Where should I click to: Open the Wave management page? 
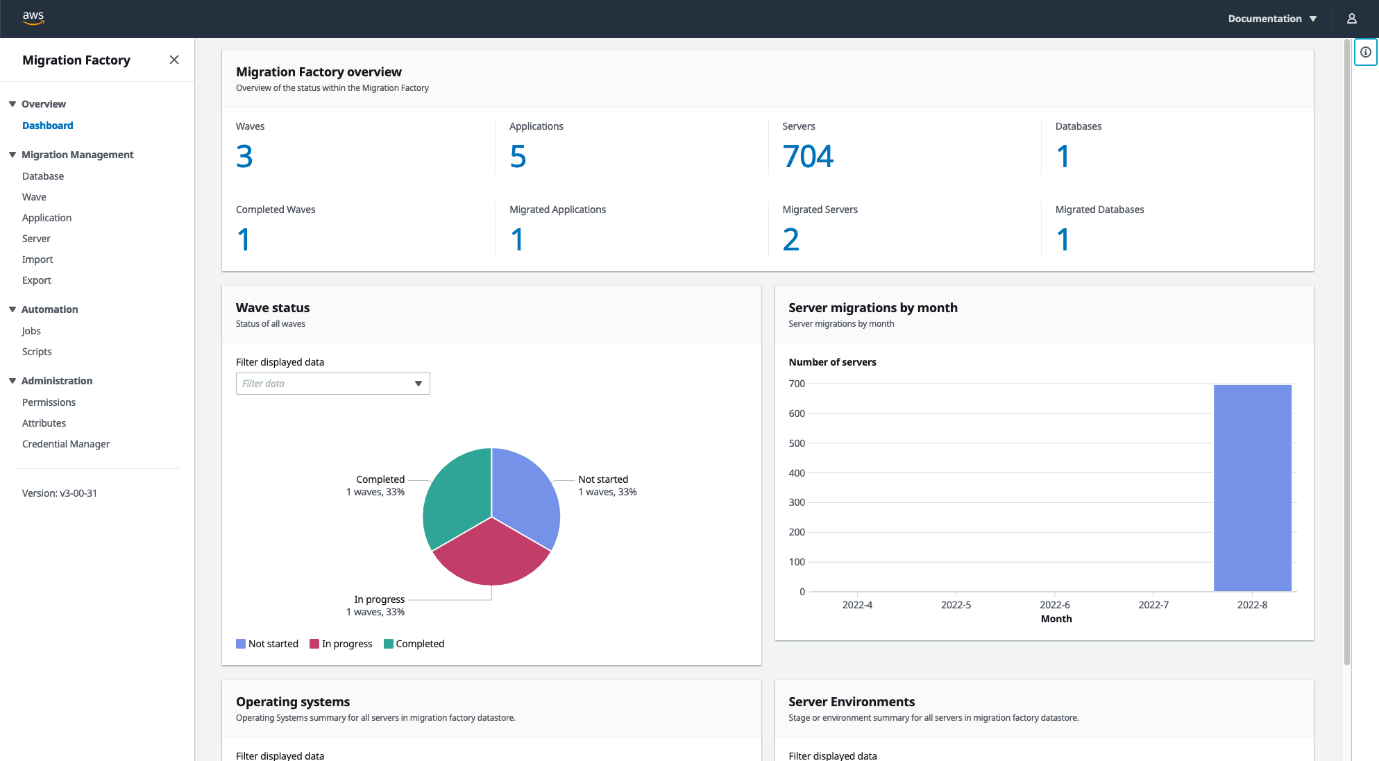[x=34, y=196]
